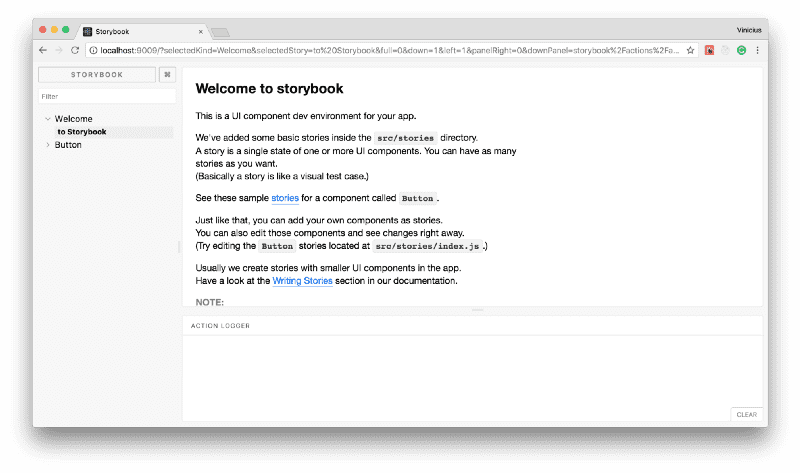Image resolution: width=800 pixels, height=473 pixels.
Task: Click the horizontal divider above Action Logger
Action: [477, 310]
